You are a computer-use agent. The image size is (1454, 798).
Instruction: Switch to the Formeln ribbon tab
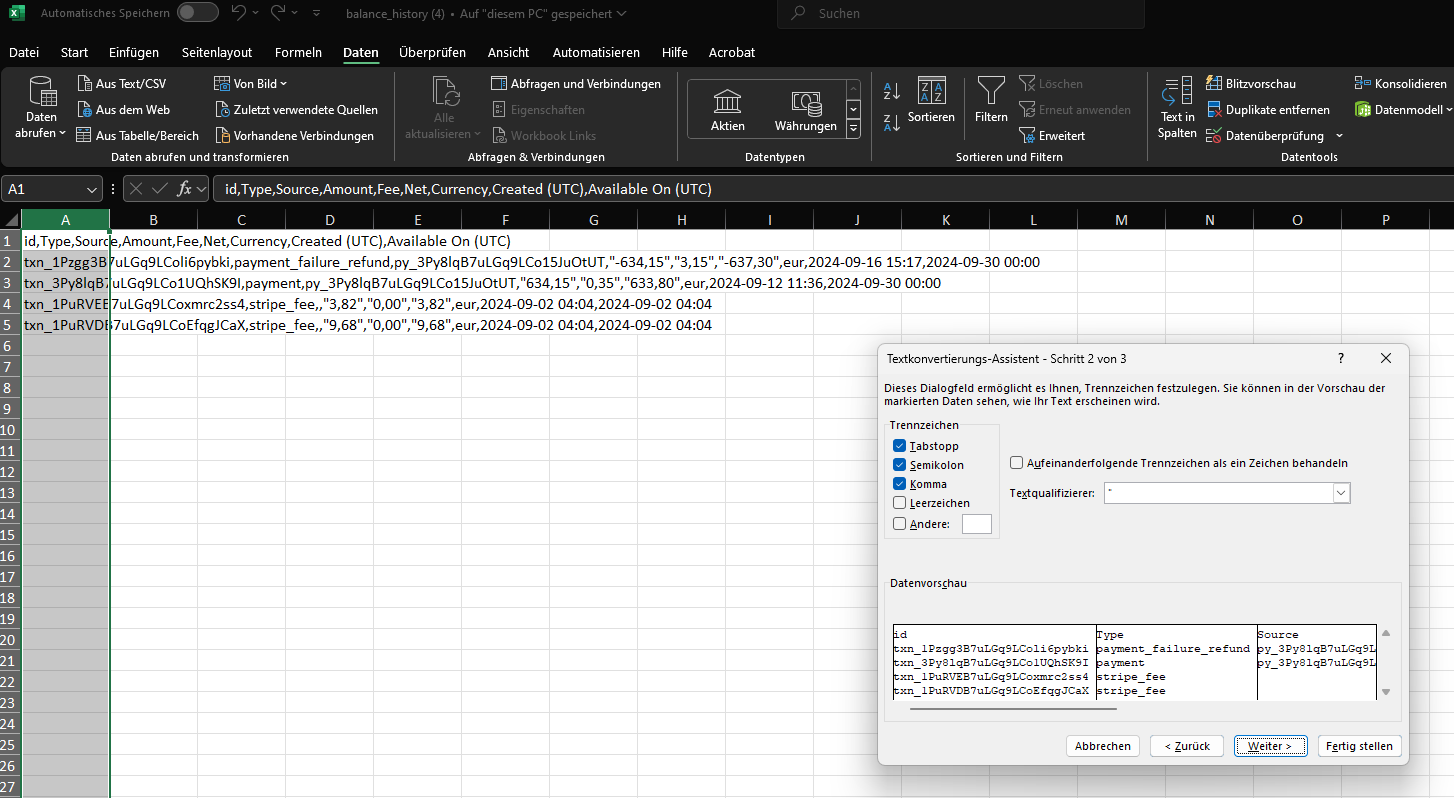pyautogui.click(x=298, y=52)
